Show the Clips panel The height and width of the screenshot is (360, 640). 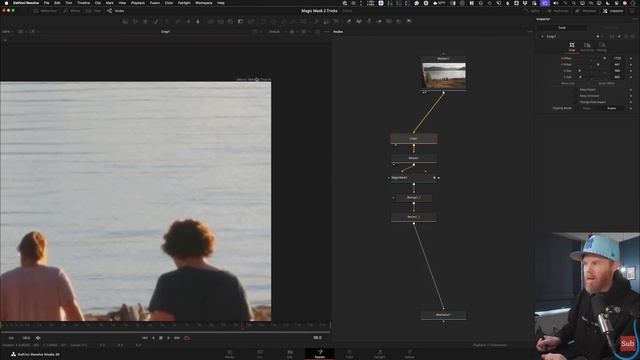(x=93, y=11)
